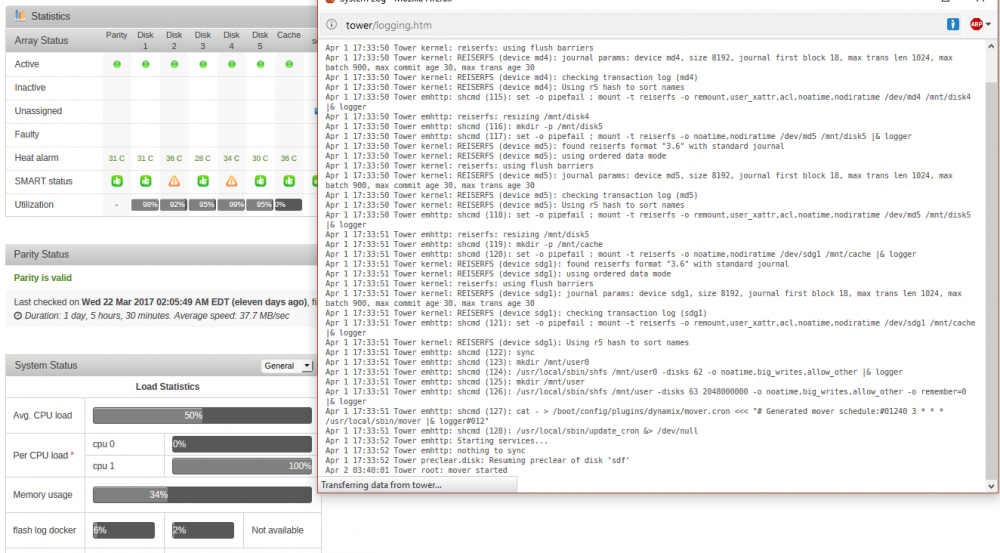Click Disk 2 utilization bar 92%
The image size is (1000, 553).
click(173, 205)
